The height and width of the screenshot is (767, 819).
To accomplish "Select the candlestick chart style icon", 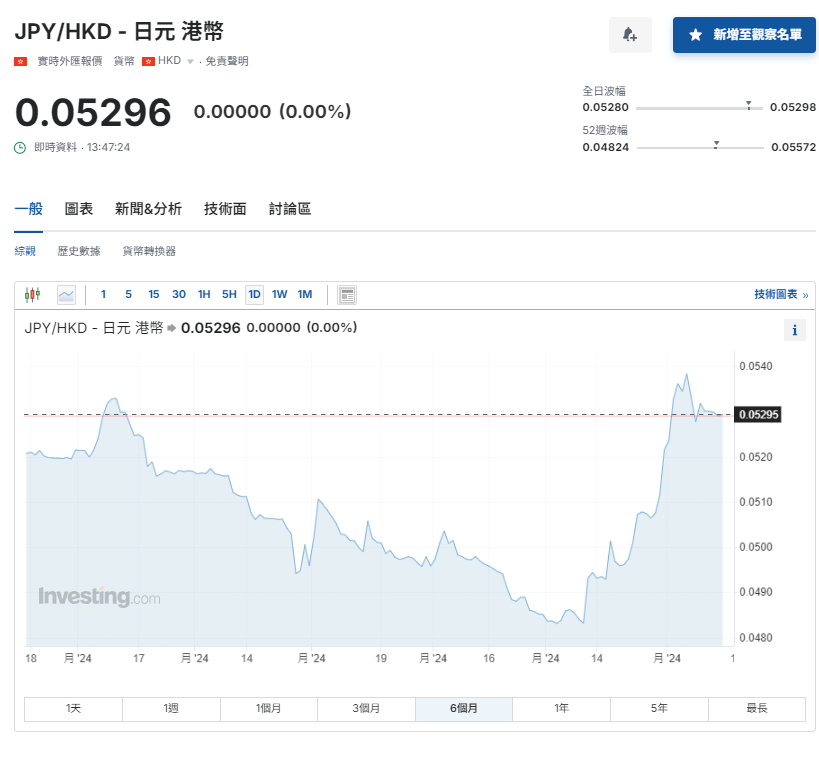I will point(33,294).
